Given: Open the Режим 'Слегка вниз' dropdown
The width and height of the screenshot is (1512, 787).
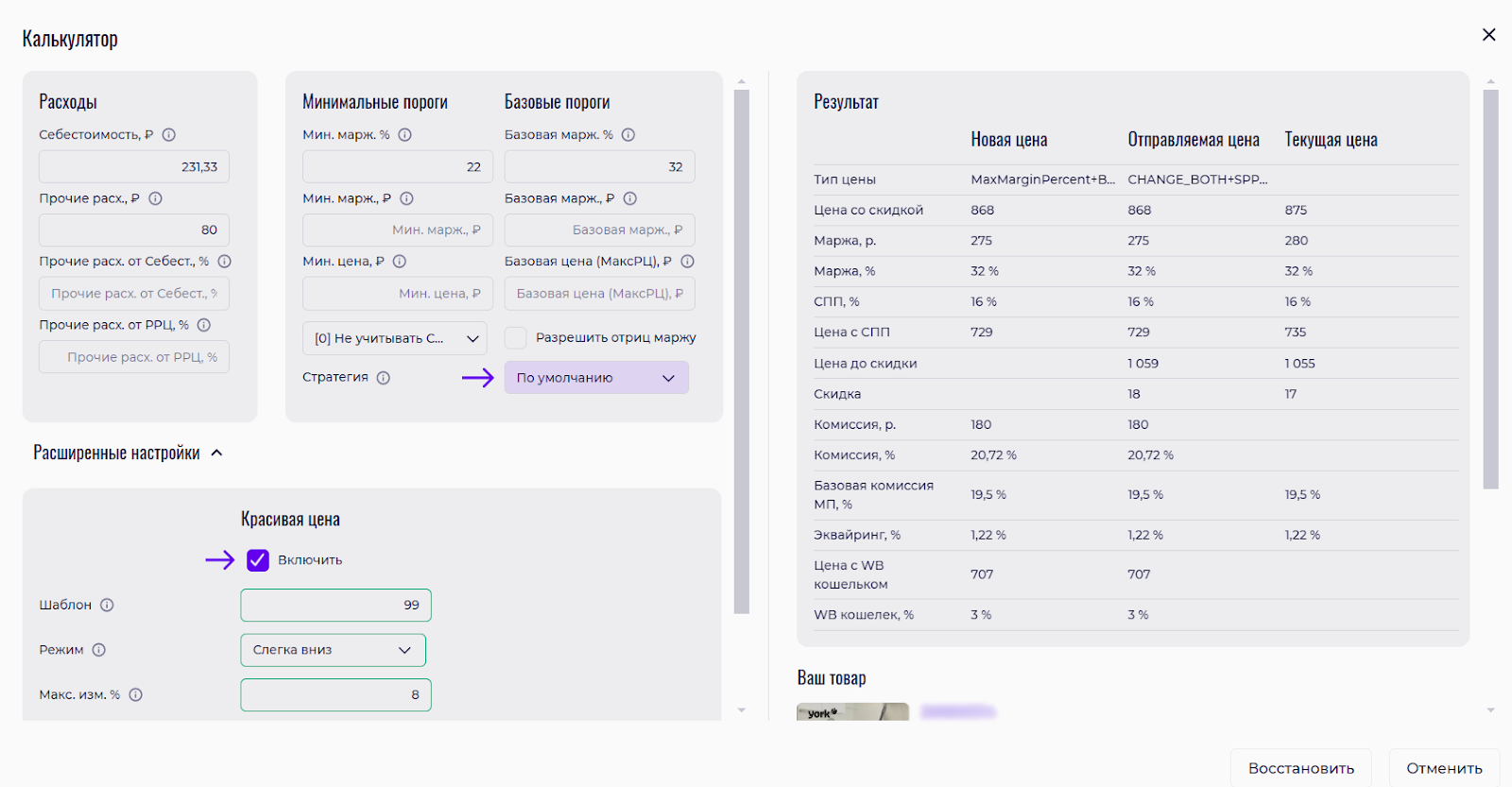Looking at the screenshot, I should 333,650.
